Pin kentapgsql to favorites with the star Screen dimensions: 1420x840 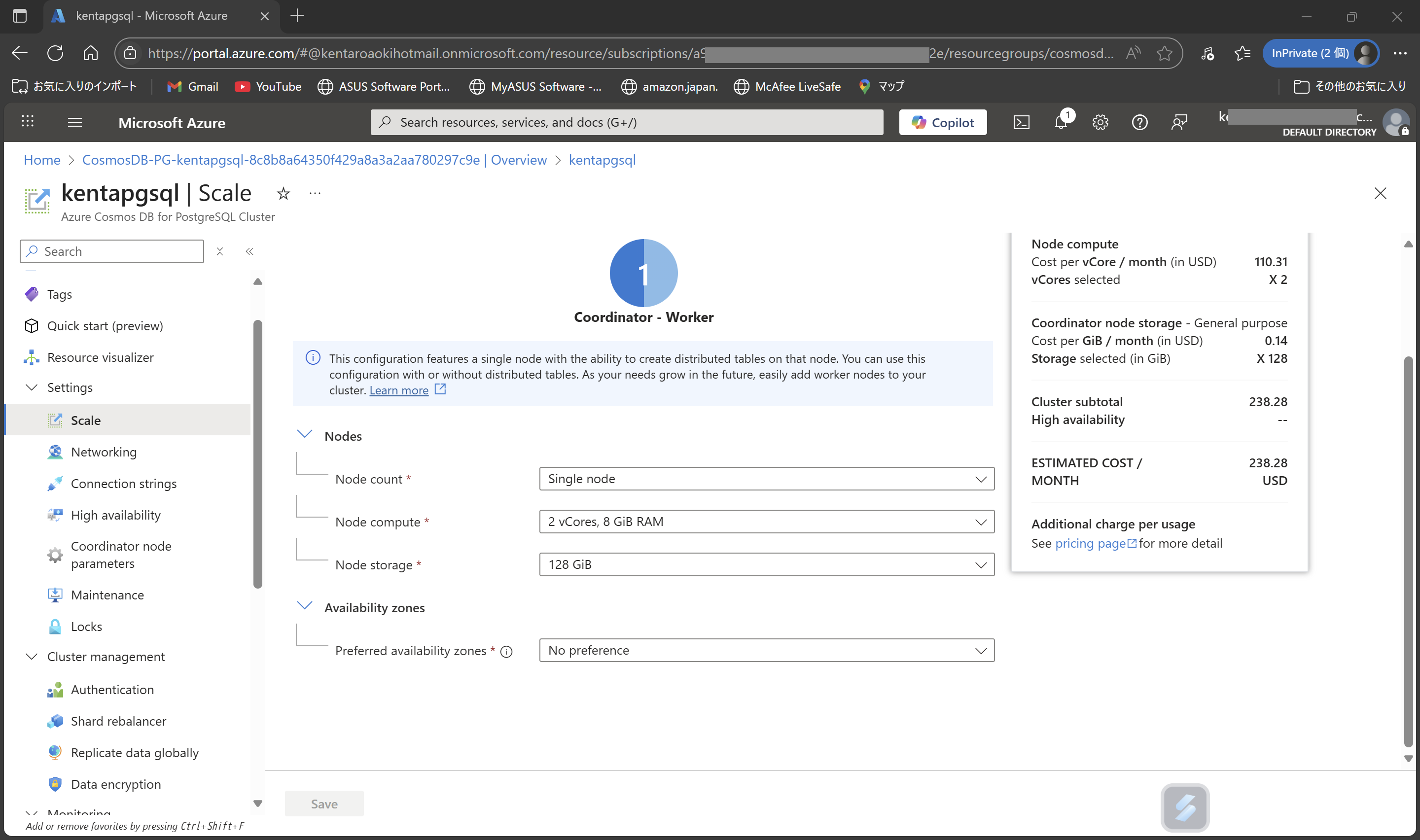coord(283,194)
